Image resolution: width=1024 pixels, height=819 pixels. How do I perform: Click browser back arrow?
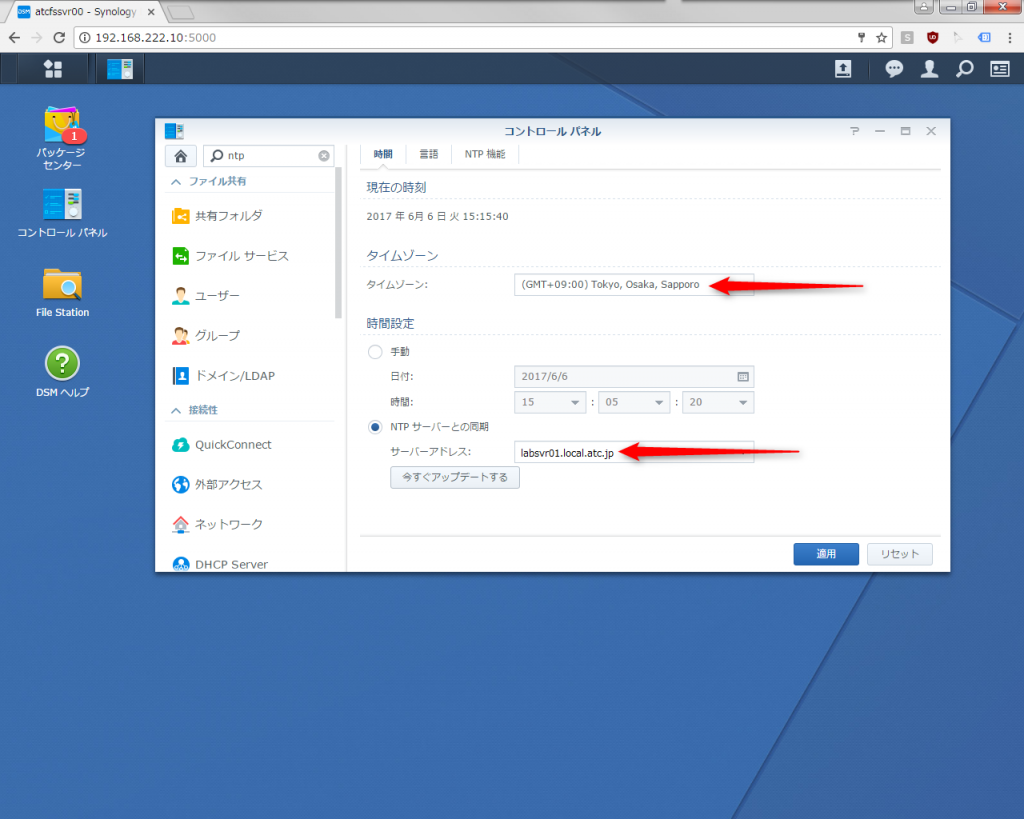[14, 38]
